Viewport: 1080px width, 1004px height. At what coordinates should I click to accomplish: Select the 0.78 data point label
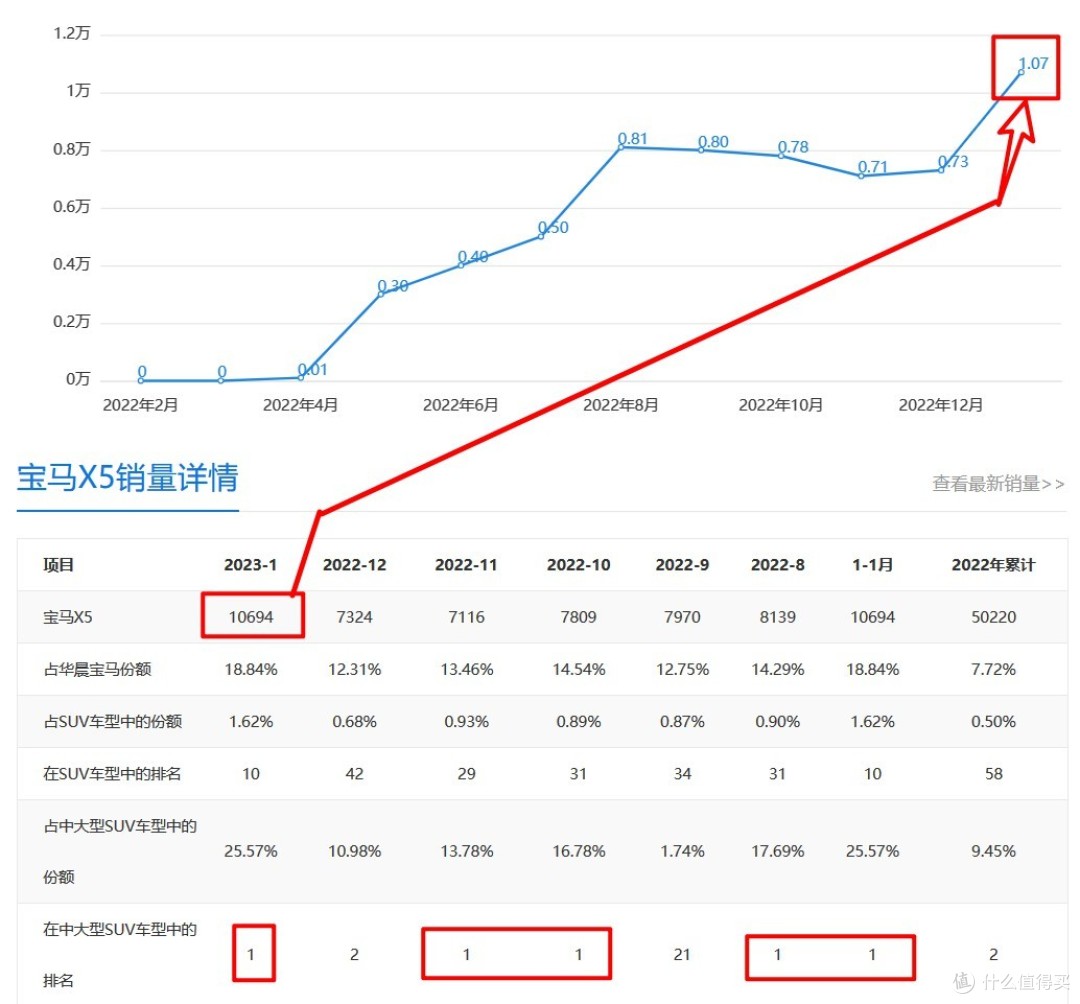[793, 147]
